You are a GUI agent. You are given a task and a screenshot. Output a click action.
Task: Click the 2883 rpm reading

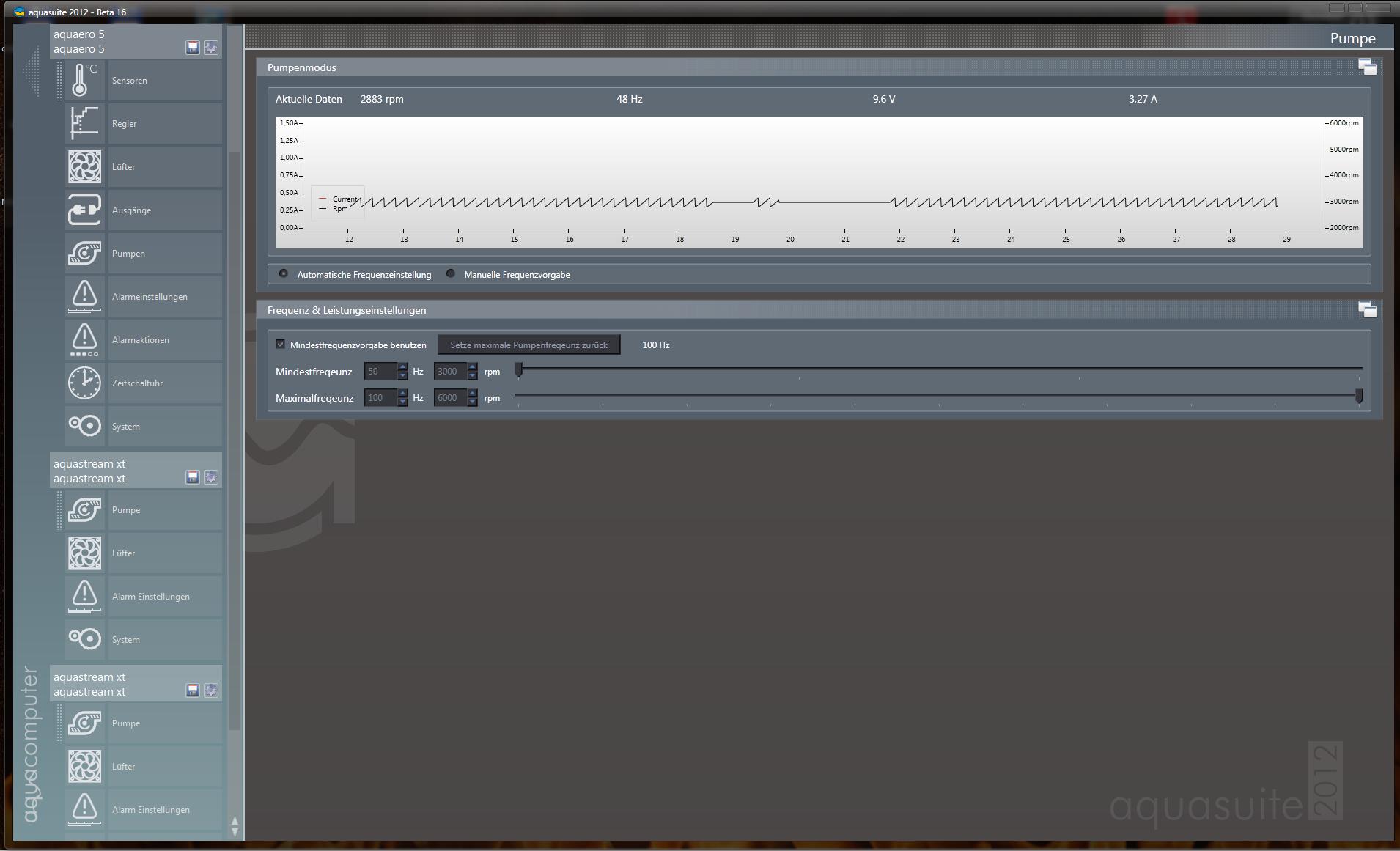click(382, 99)
